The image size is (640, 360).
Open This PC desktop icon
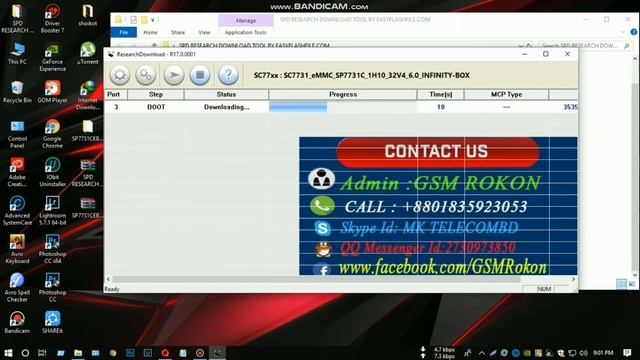tap(17, 53)
